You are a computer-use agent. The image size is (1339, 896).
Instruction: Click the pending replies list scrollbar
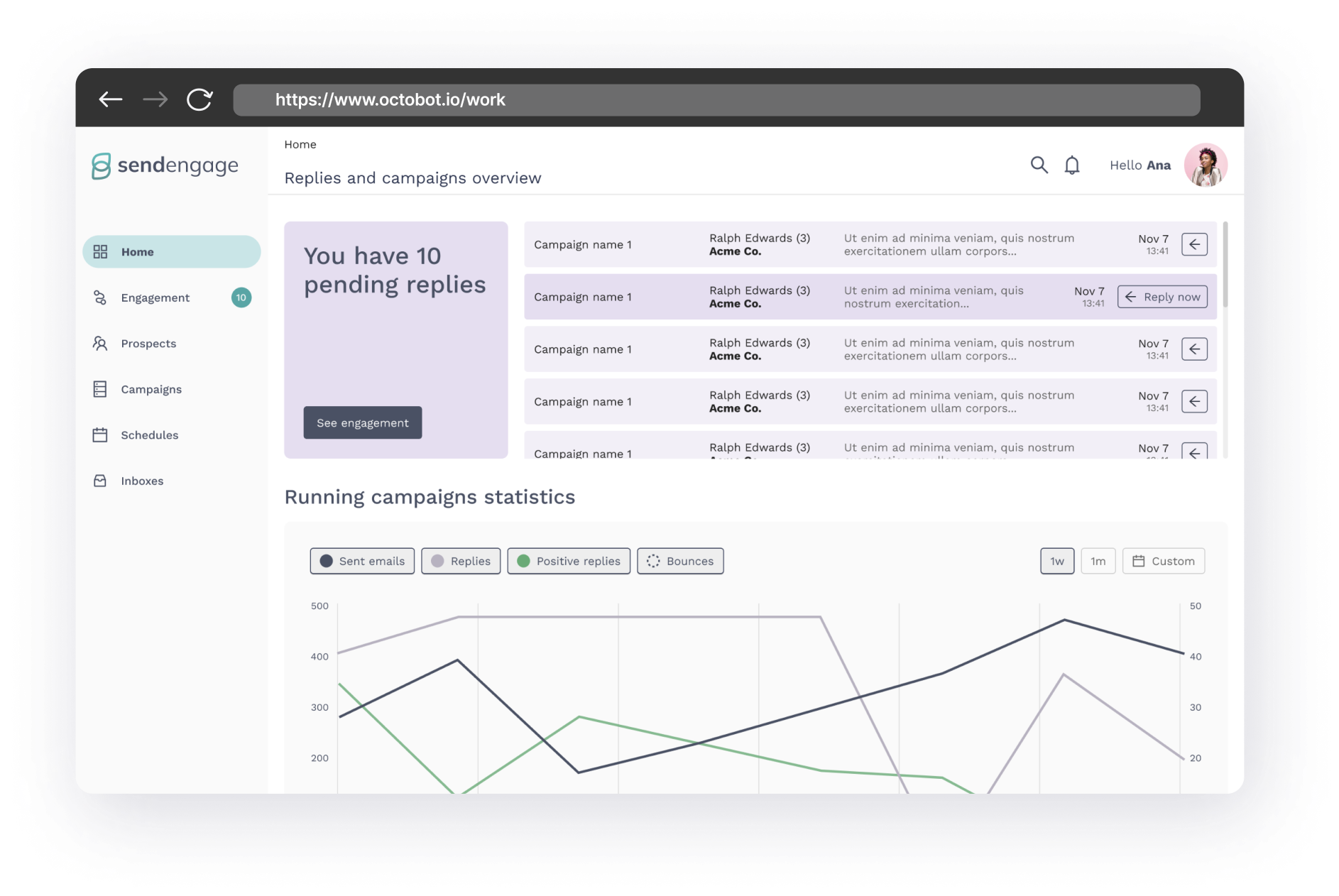tap(1225, 264)
